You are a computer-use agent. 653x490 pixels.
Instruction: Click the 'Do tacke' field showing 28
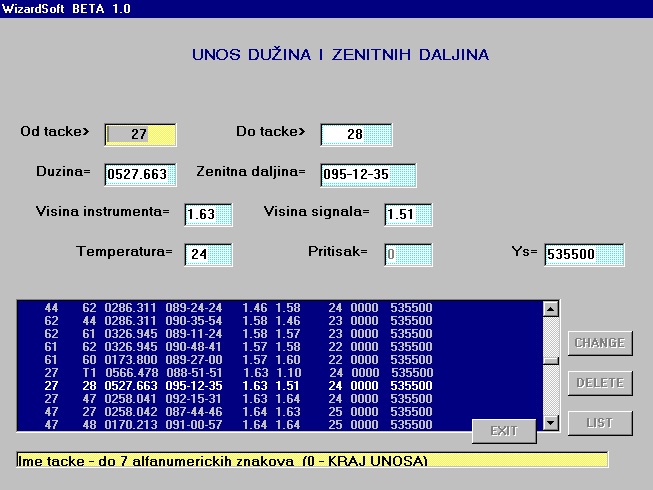point(356,134)
